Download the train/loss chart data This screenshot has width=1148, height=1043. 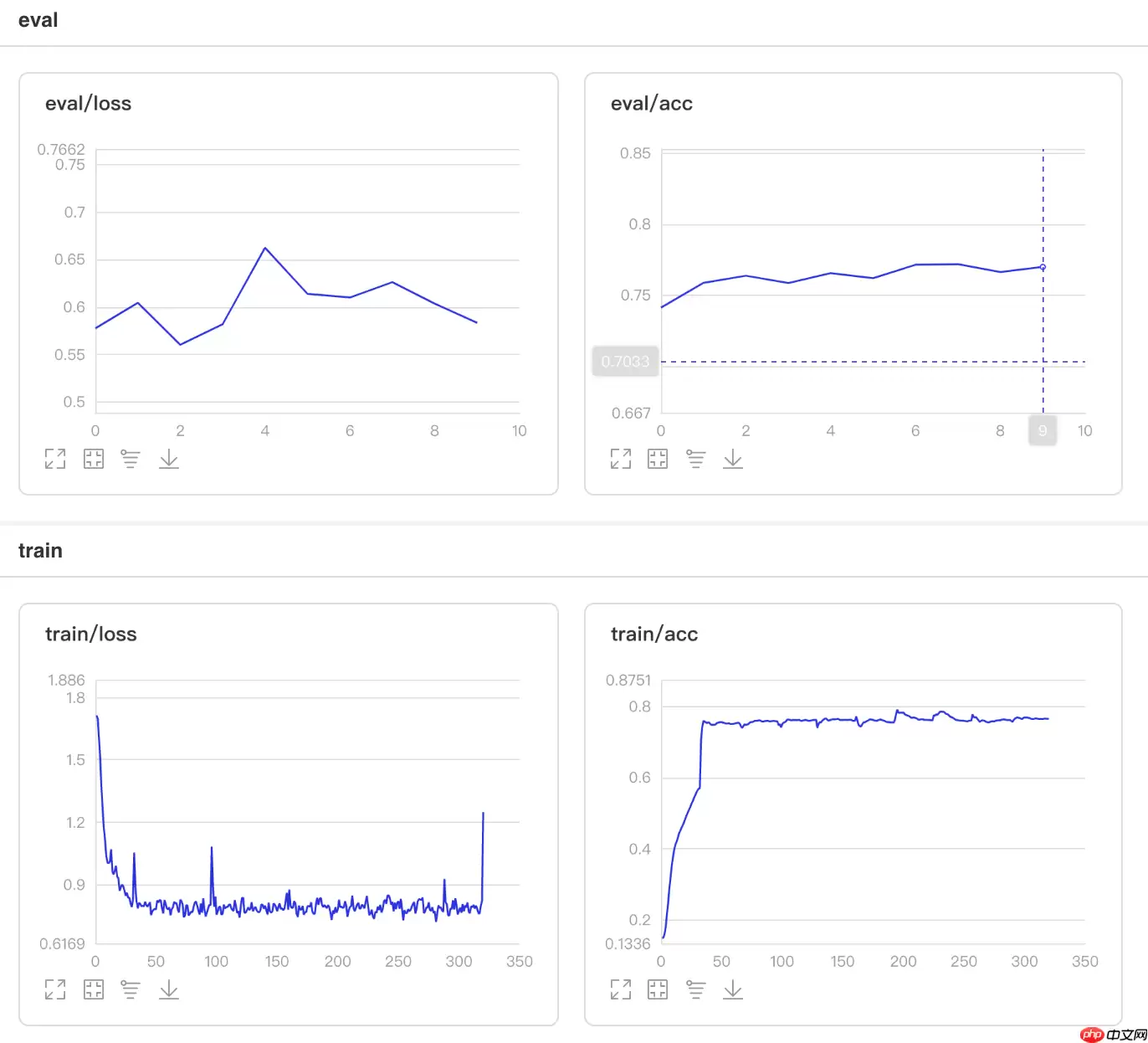click(169, 989)
